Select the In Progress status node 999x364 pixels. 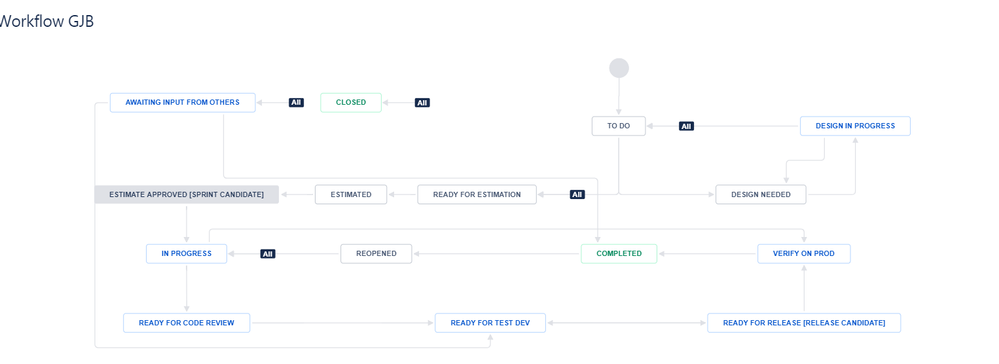[187, 254]
